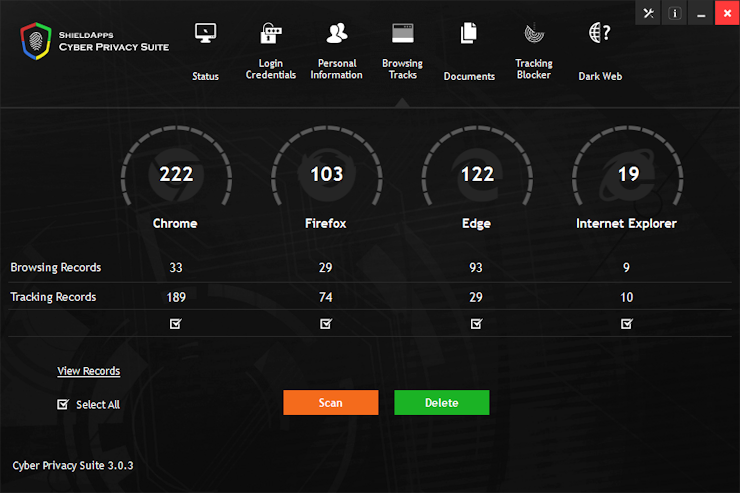Close the Cyber Privacy Suite window

pos(727,13)
